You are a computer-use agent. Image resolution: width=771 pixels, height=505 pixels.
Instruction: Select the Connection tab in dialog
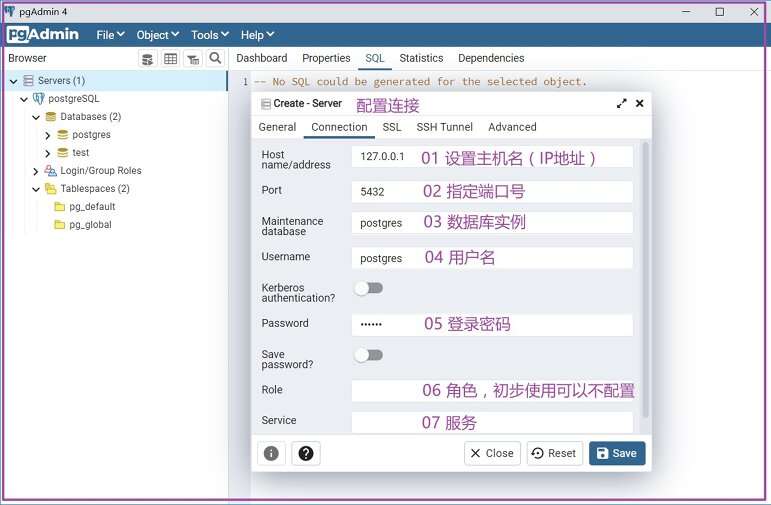339,127
